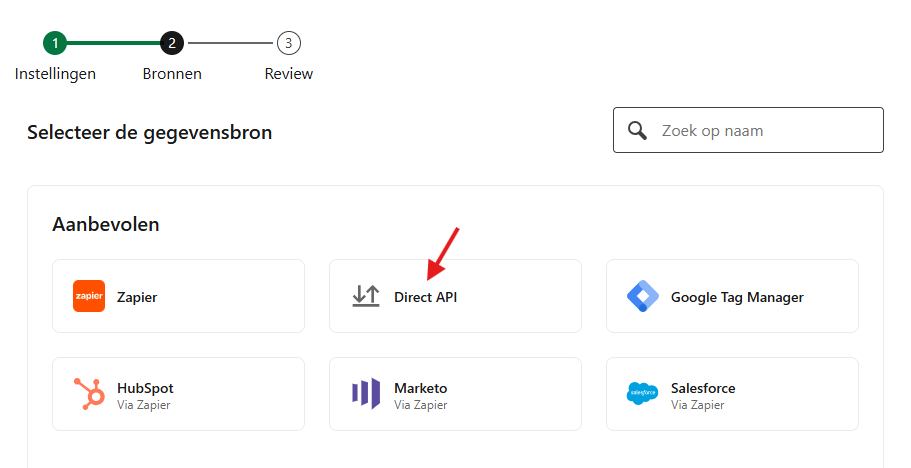Screen dimensions: 911x468
Task: Select the Direct API text label
Action: coord(425,297)
